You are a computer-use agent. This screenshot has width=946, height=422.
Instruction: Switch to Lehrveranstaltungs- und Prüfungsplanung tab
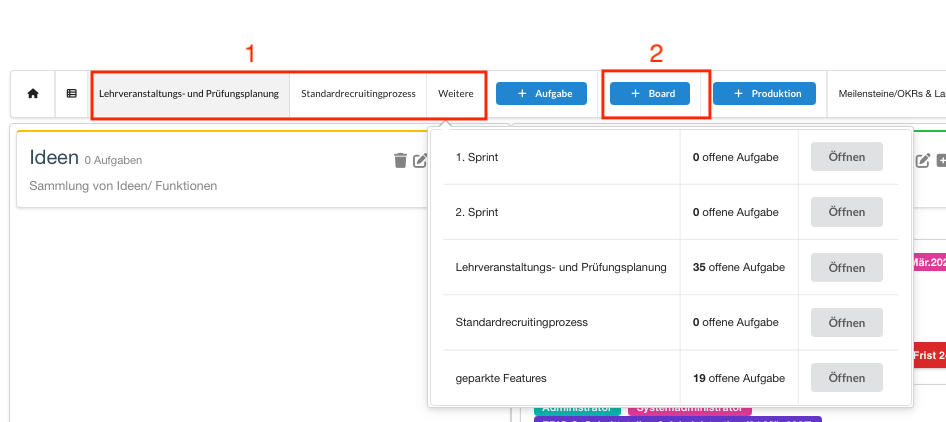pos(189,94)
